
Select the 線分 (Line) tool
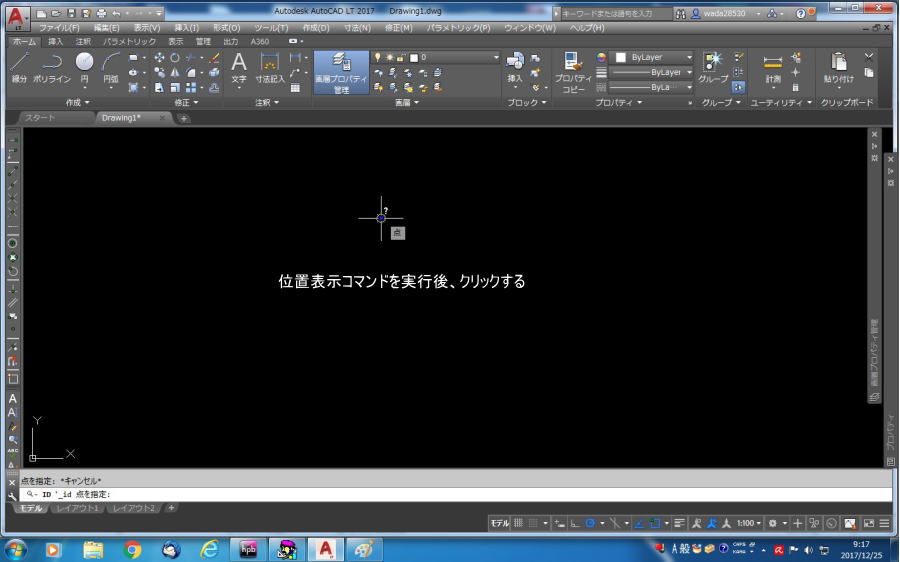tap(20, 68)
